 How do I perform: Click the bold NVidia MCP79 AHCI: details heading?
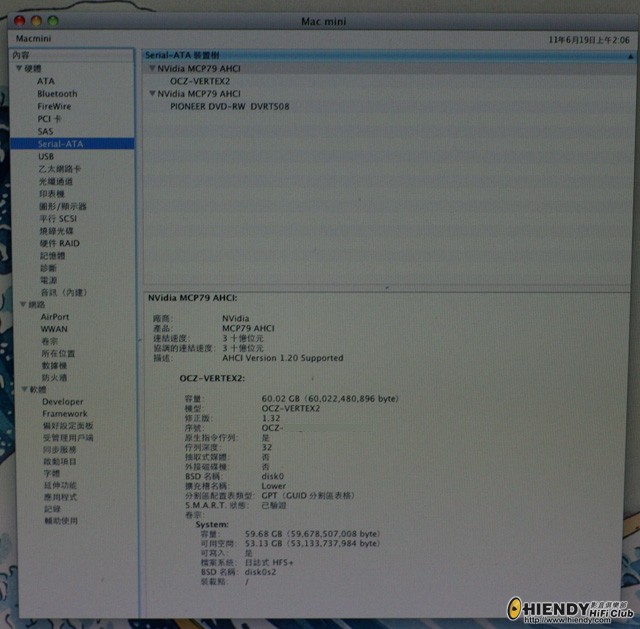193,298
